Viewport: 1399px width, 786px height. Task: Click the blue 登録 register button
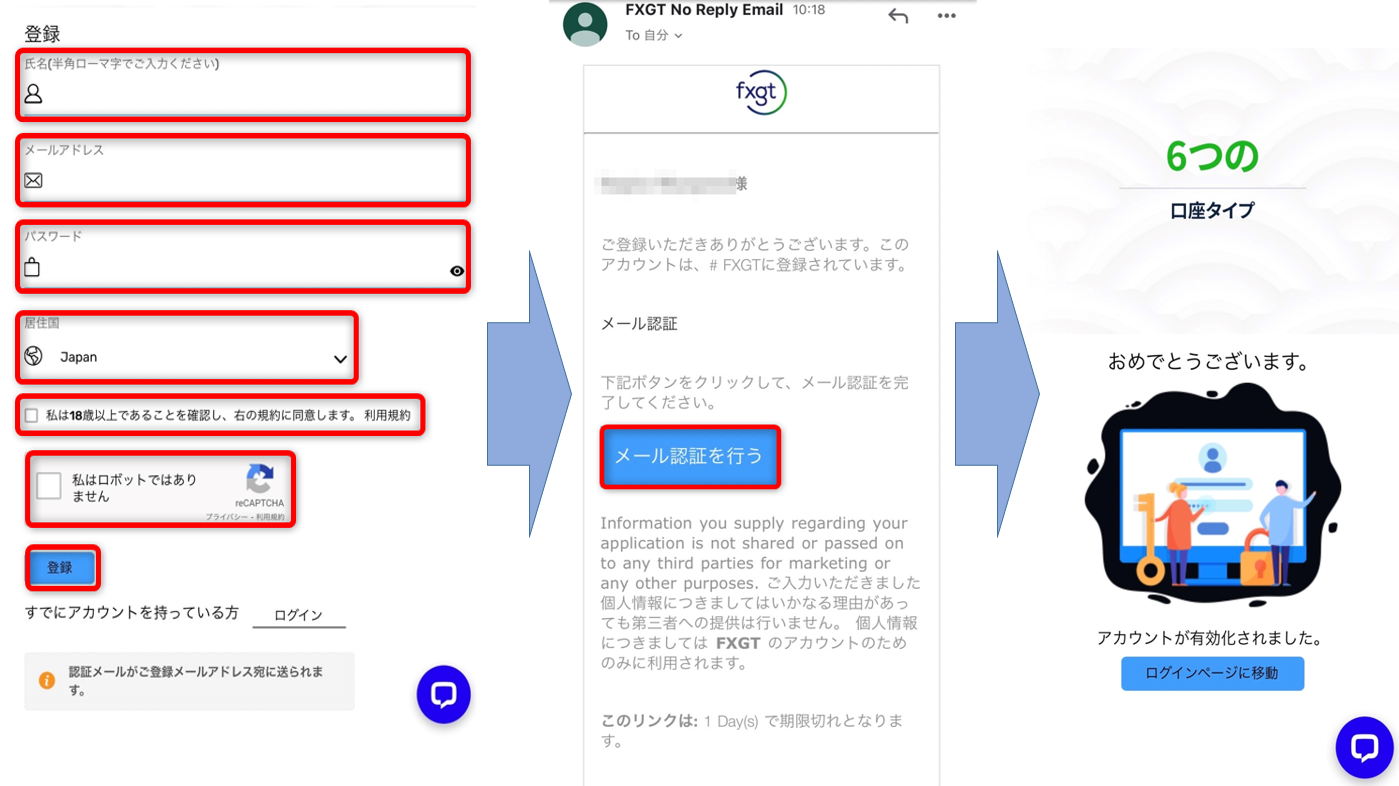(x=61, y=567)
